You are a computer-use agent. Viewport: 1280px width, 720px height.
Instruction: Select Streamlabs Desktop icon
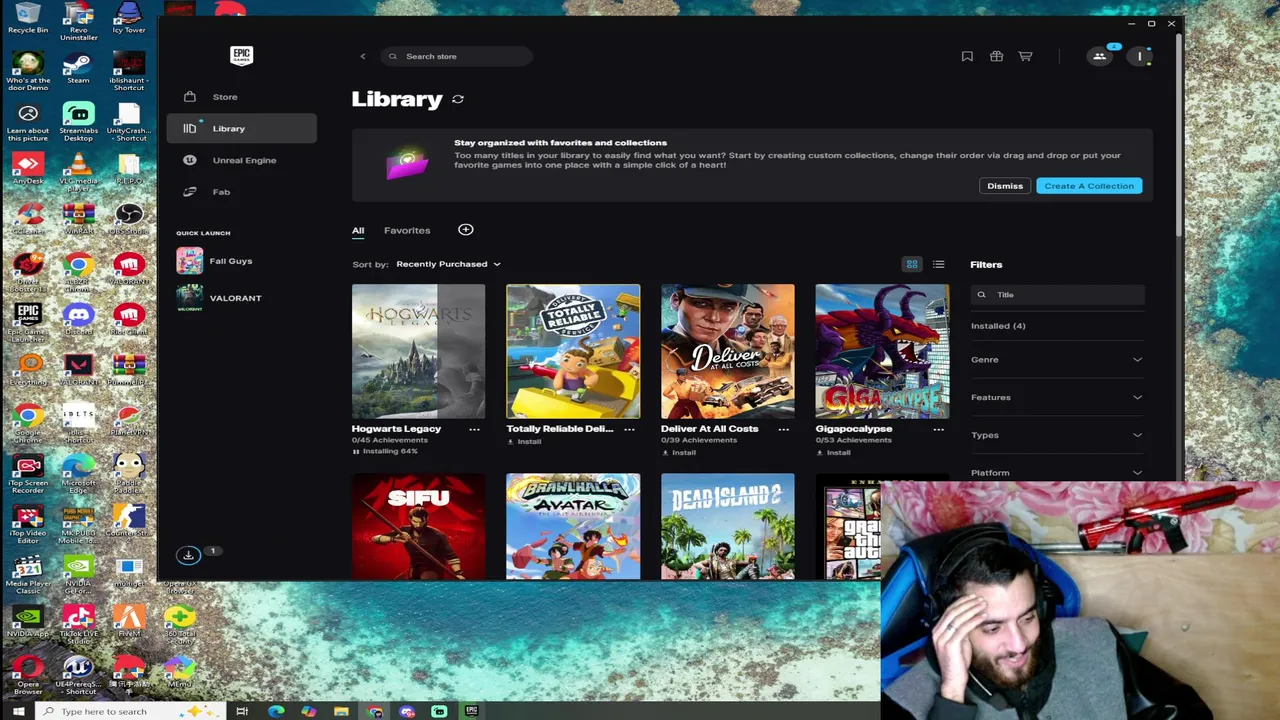(78, 120)
